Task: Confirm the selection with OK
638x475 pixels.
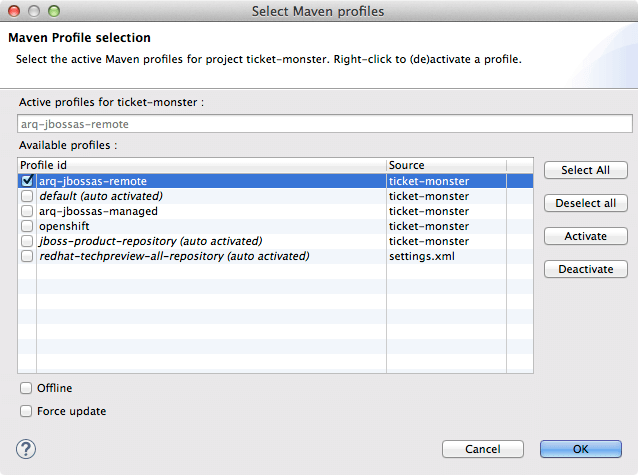Action: click(580, 449)
